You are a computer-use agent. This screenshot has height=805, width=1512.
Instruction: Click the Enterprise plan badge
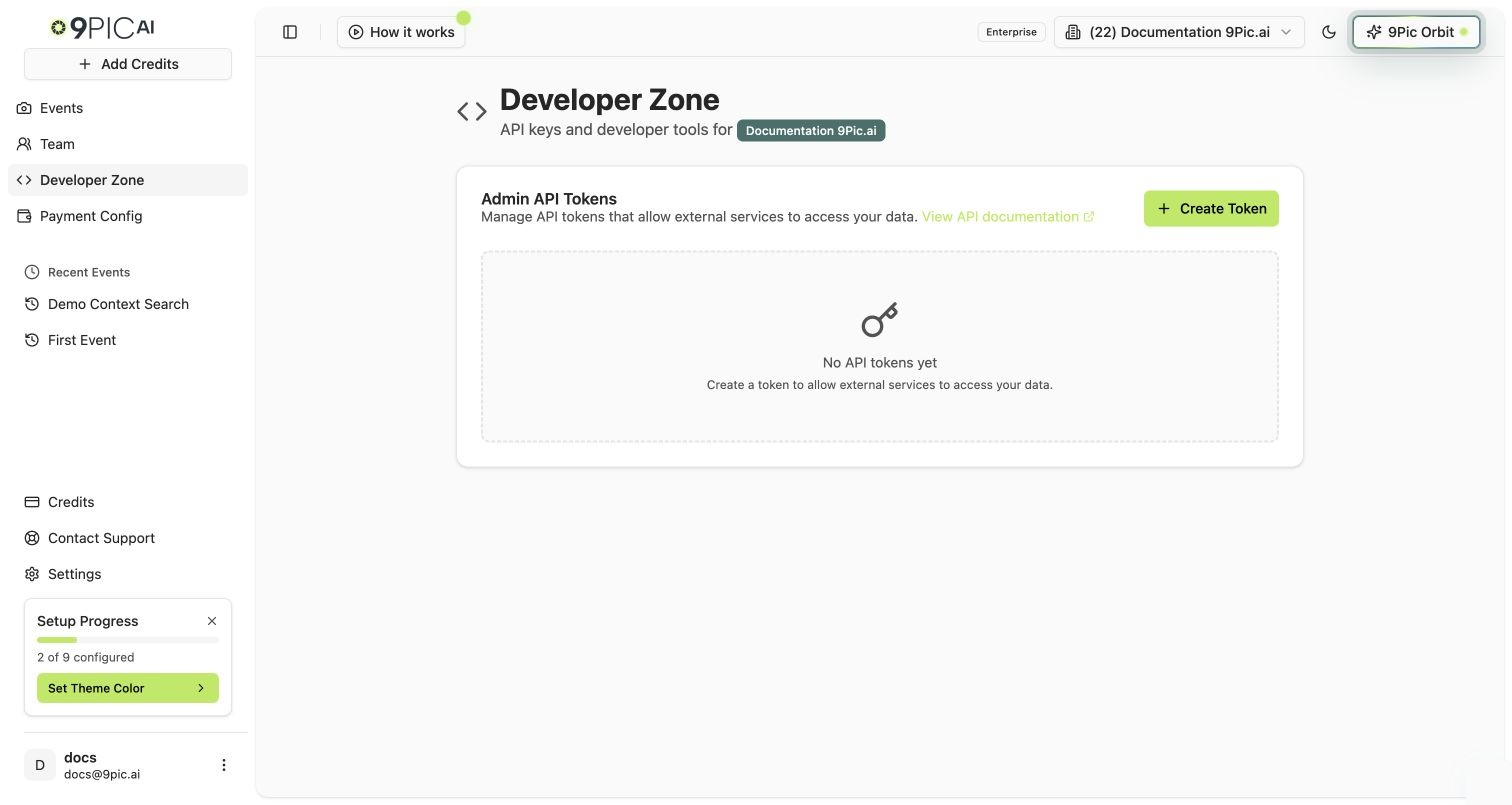(1011, 32)
